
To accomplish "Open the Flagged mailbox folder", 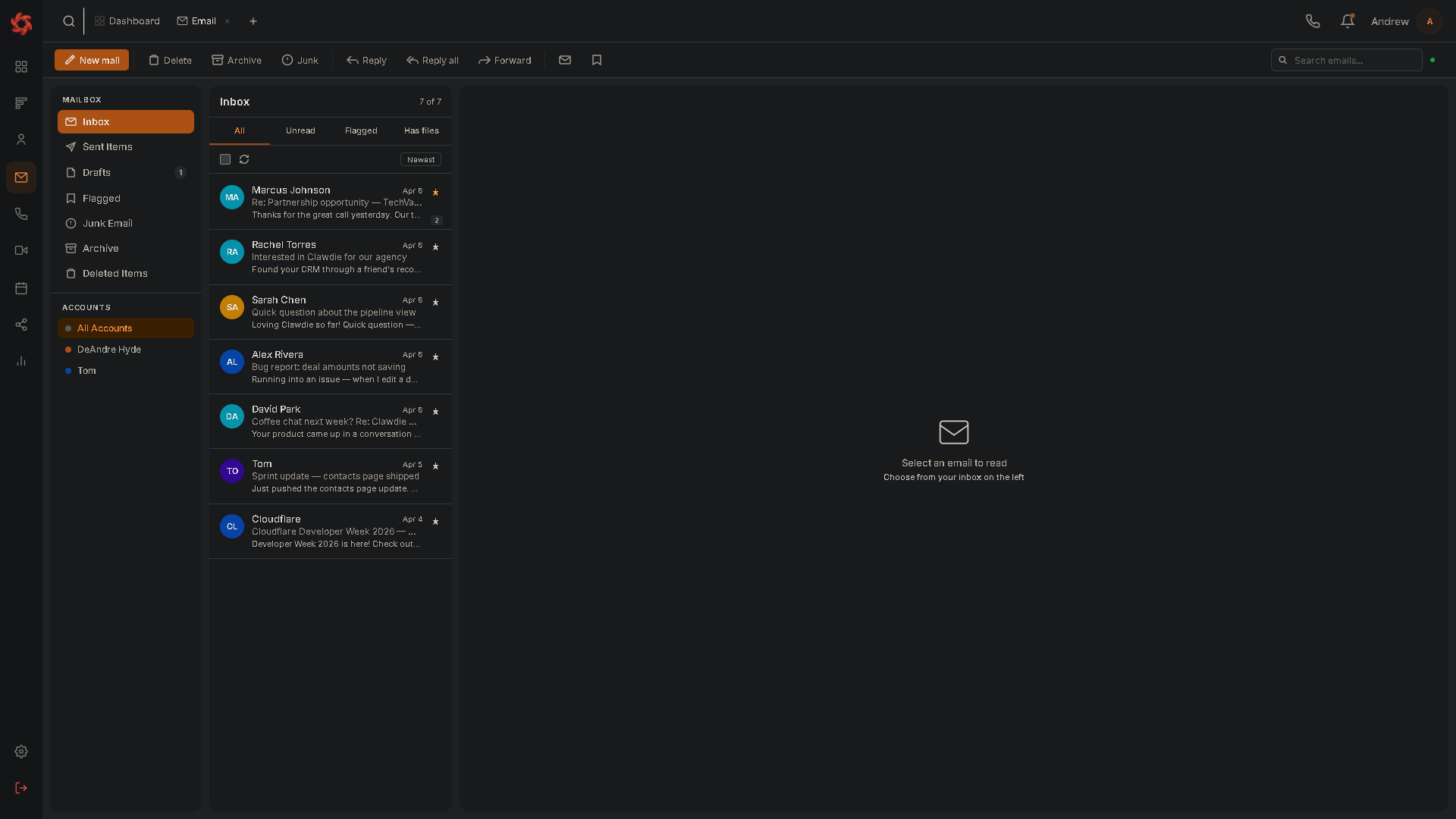I will point(126,199).
